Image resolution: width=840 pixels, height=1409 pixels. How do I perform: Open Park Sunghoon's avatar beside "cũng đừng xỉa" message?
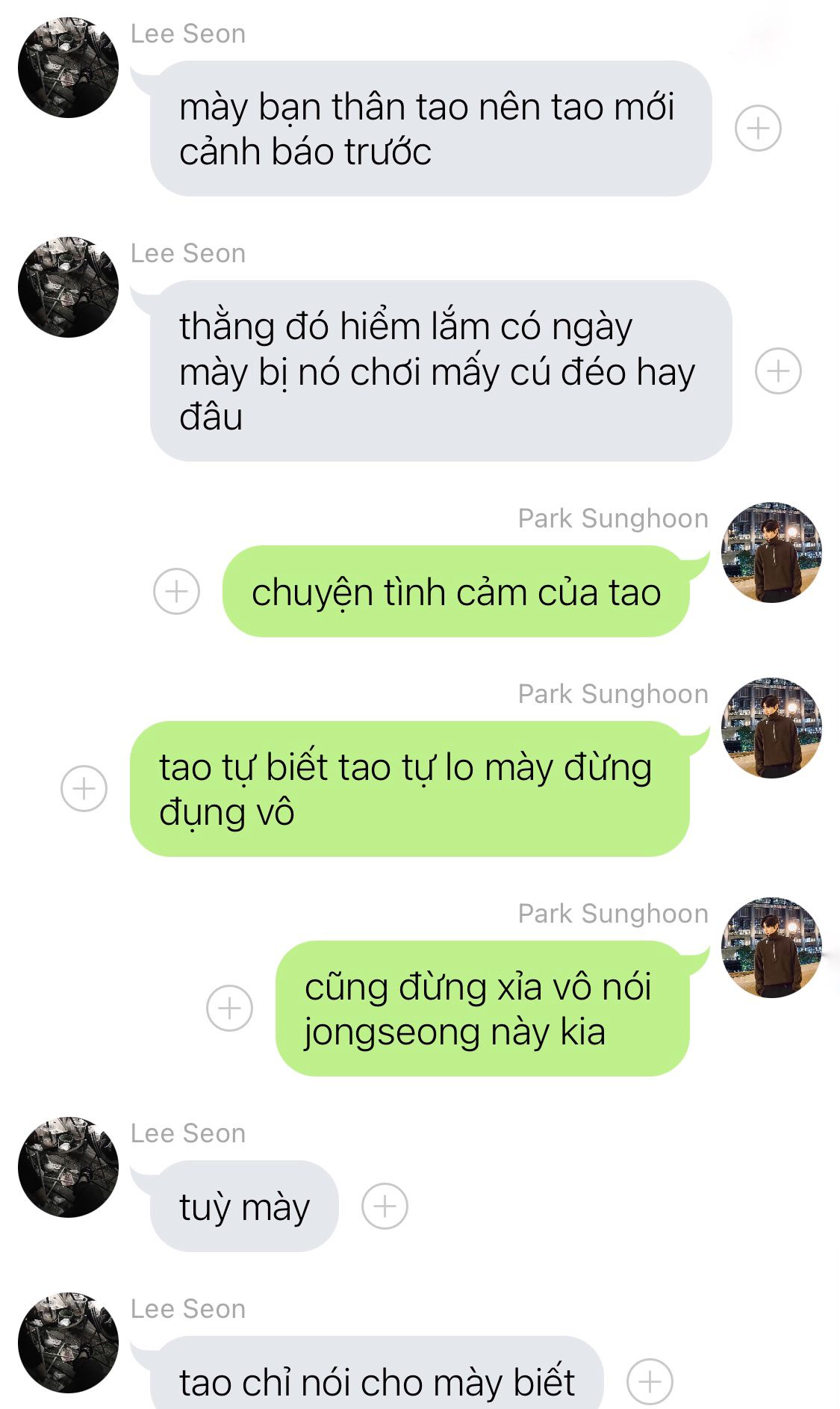click(771, 947)
